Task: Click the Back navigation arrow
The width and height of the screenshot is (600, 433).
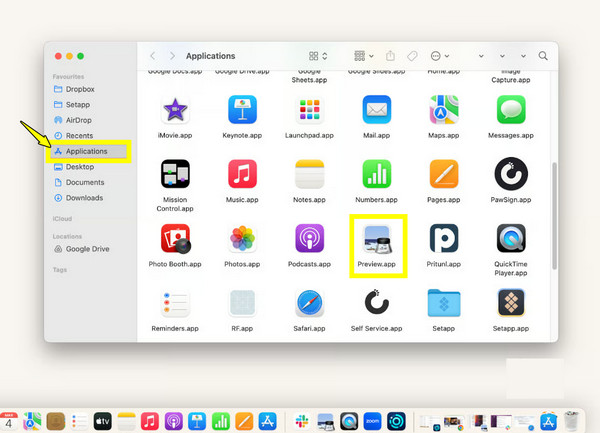Action: point(152,56)
